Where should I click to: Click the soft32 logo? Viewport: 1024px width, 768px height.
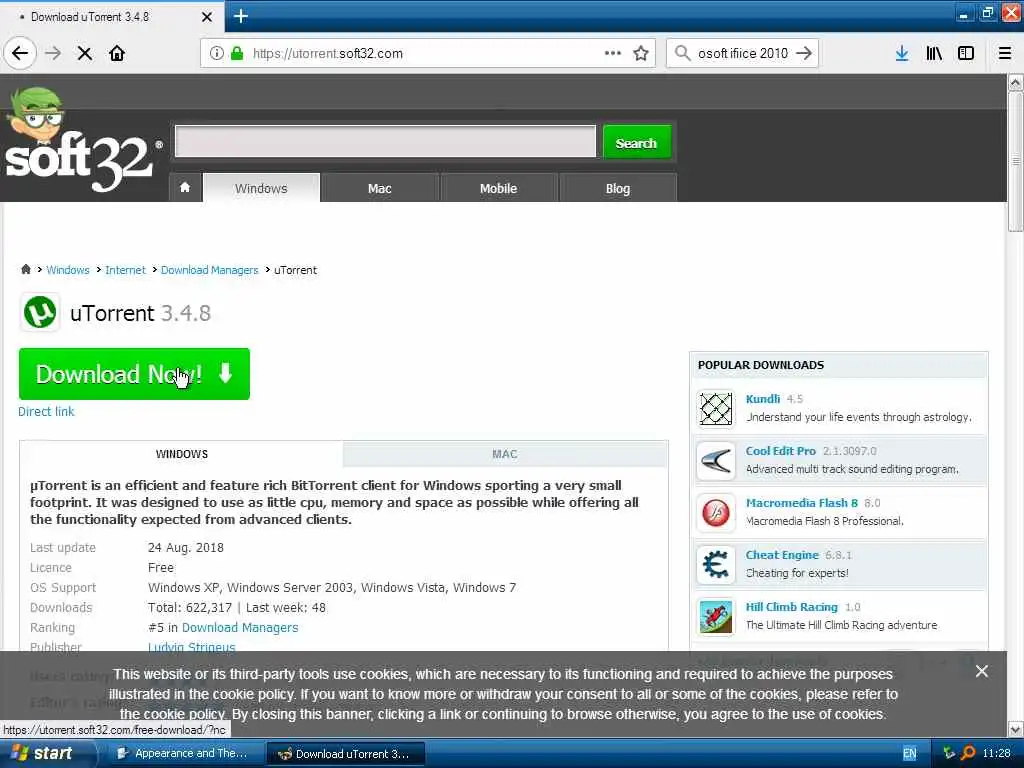tap(82, 140)
